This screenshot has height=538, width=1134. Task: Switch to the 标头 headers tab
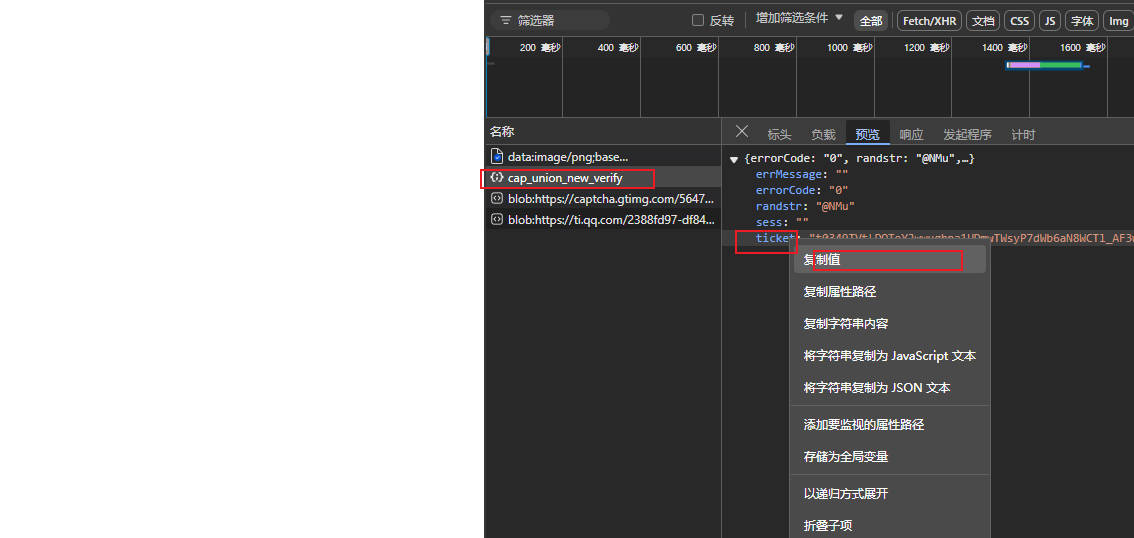tap(779, 134)
